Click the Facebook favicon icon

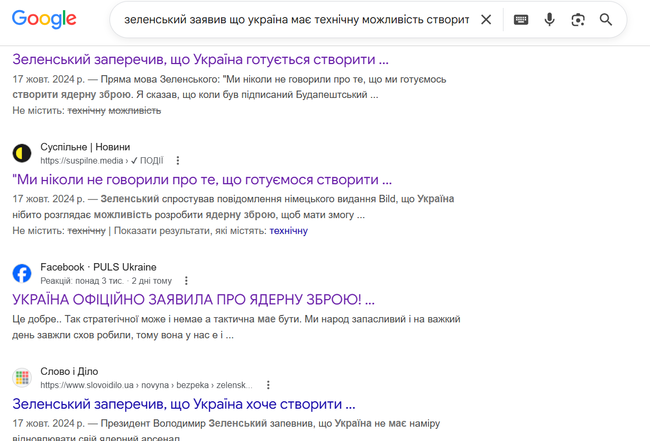pos(22,274)
